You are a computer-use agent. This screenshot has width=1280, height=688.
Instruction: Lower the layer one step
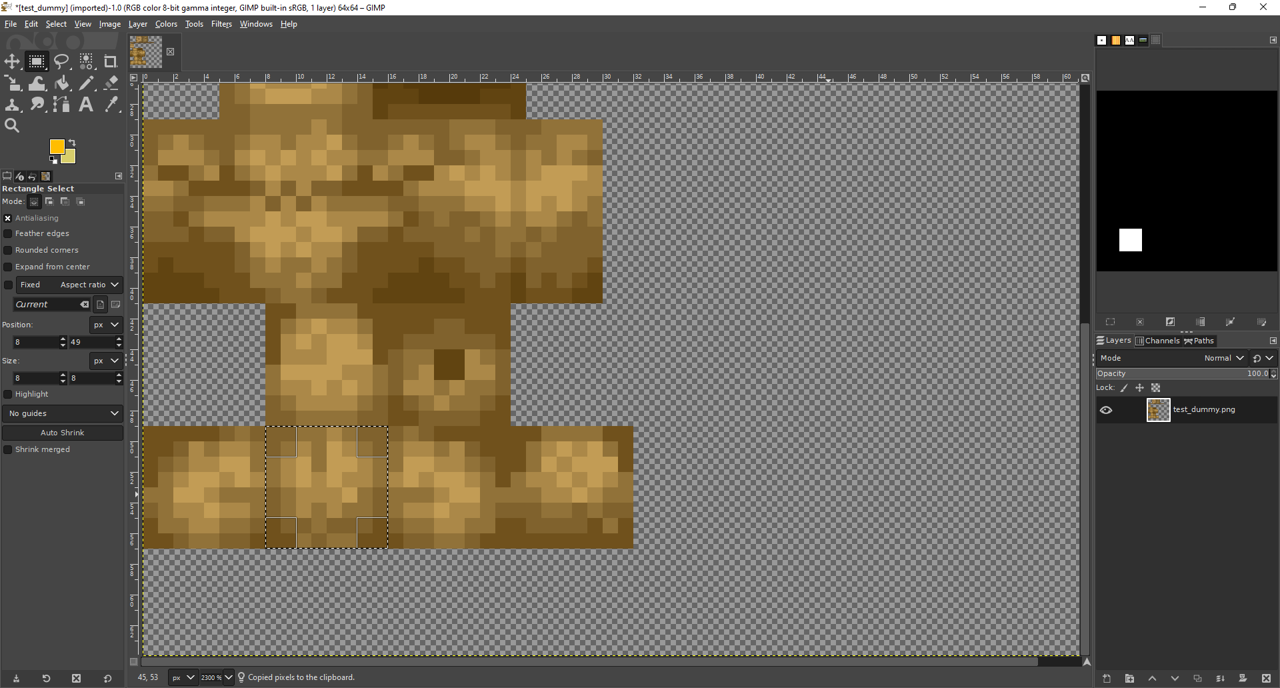click(1175, 679)
